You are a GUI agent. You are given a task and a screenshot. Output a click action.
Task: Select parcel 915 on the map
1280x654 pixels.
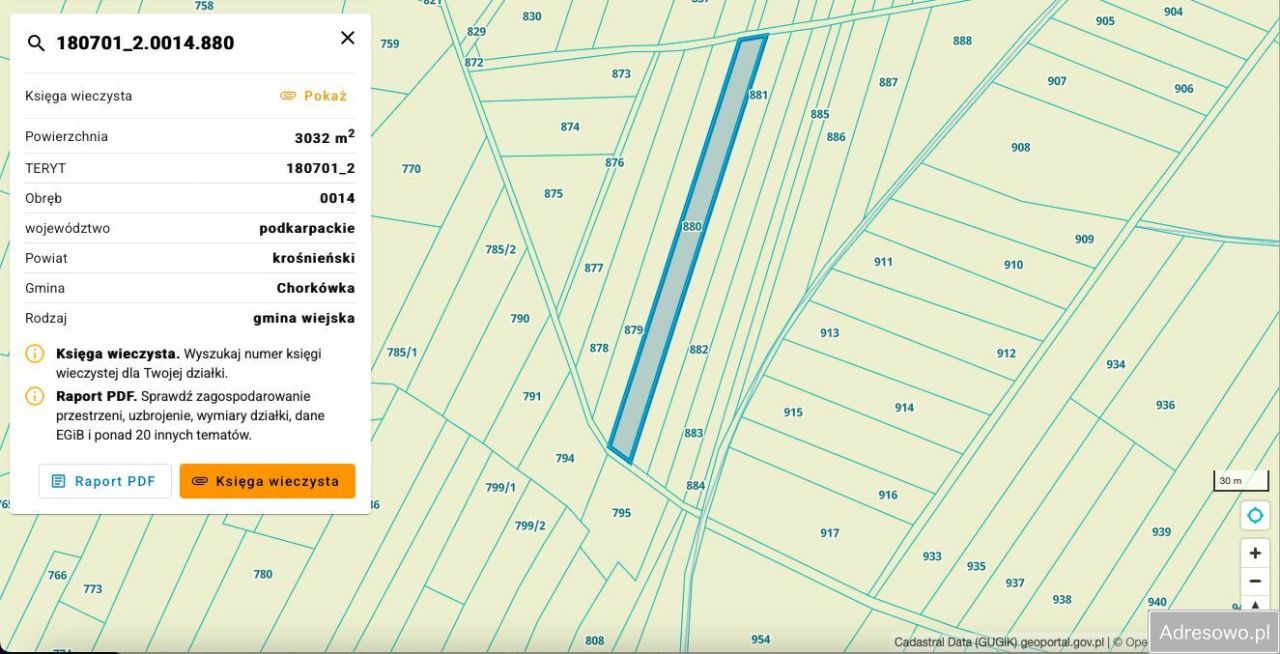793,412
